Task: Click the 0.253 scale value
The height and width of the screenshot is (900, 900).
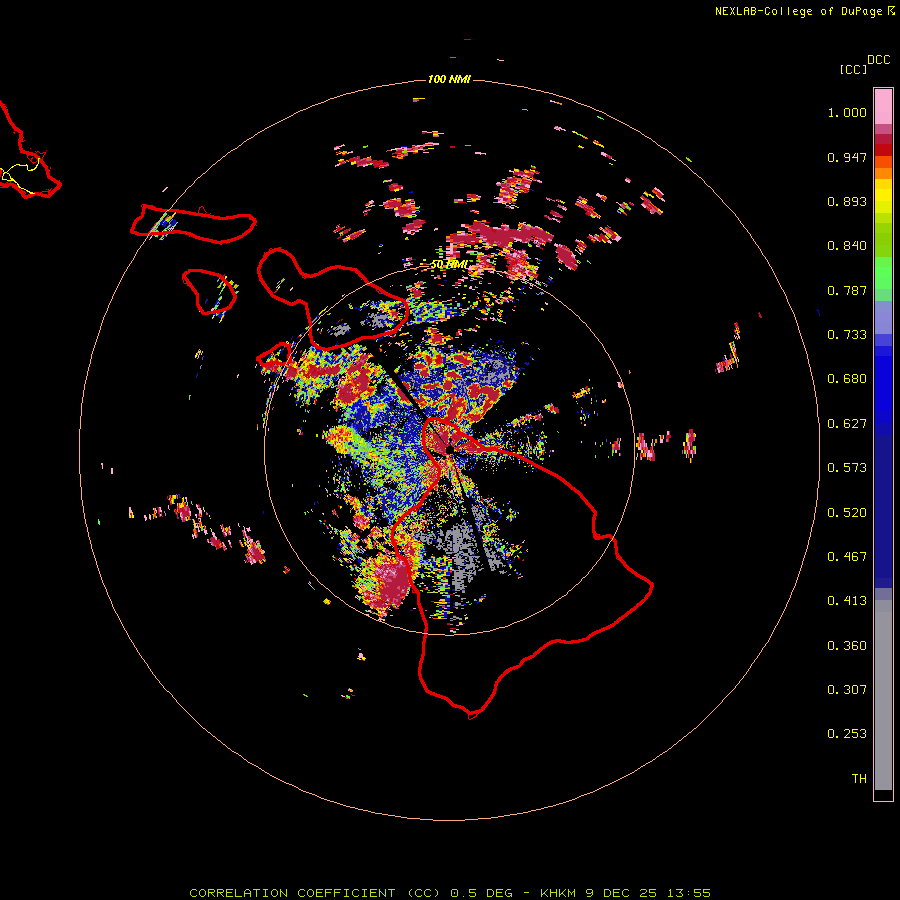Action: point(847,734)
